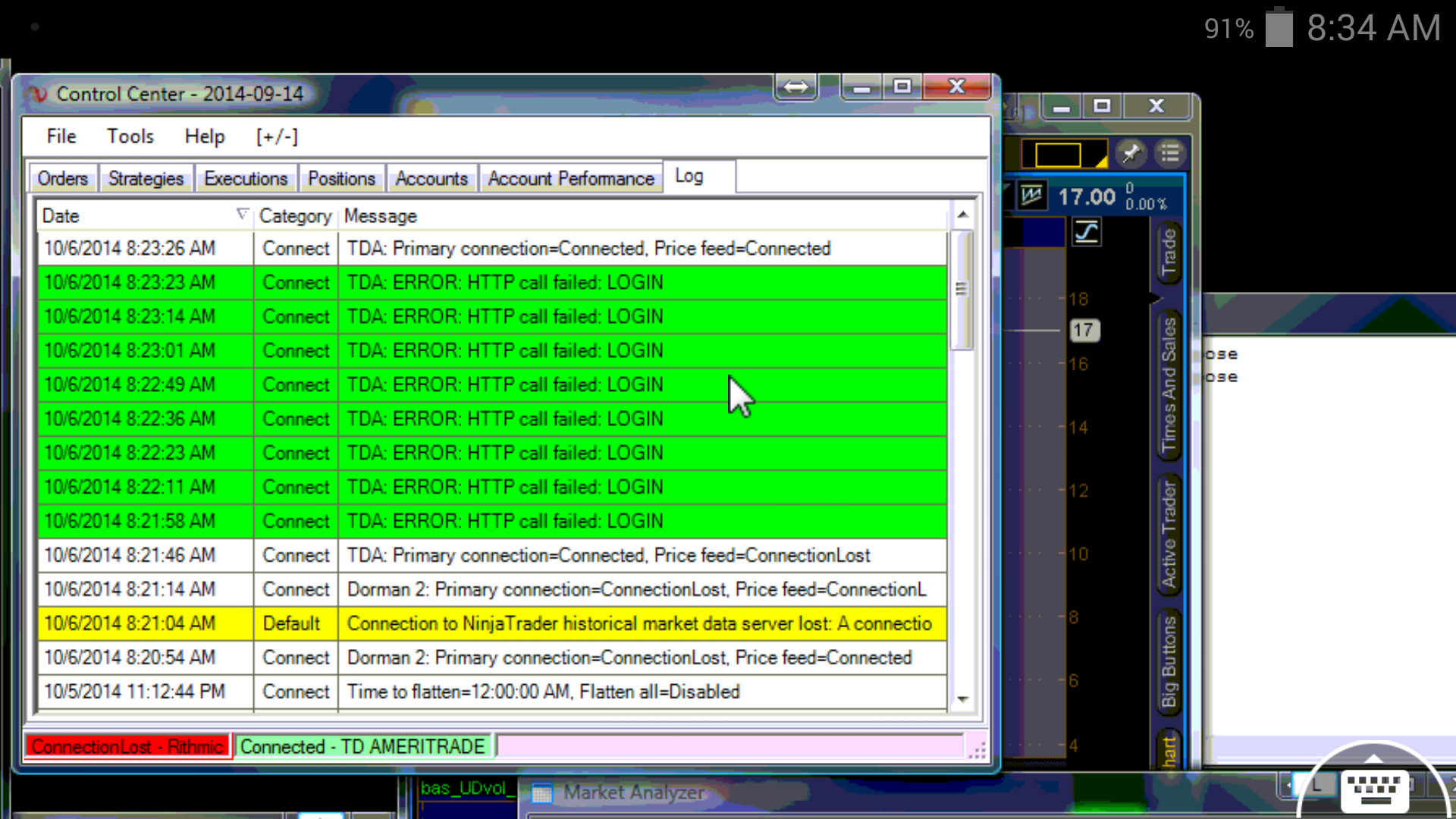Open the list menu icon beside pushpin
Image resolution: width=1456 pixels, height=819 pixels.
1170,154
